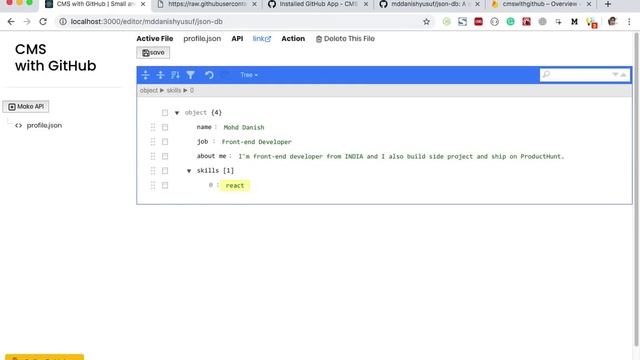The image size is (640, 360).
Task: Click the square box beside the react item
Action: point(165,185)
